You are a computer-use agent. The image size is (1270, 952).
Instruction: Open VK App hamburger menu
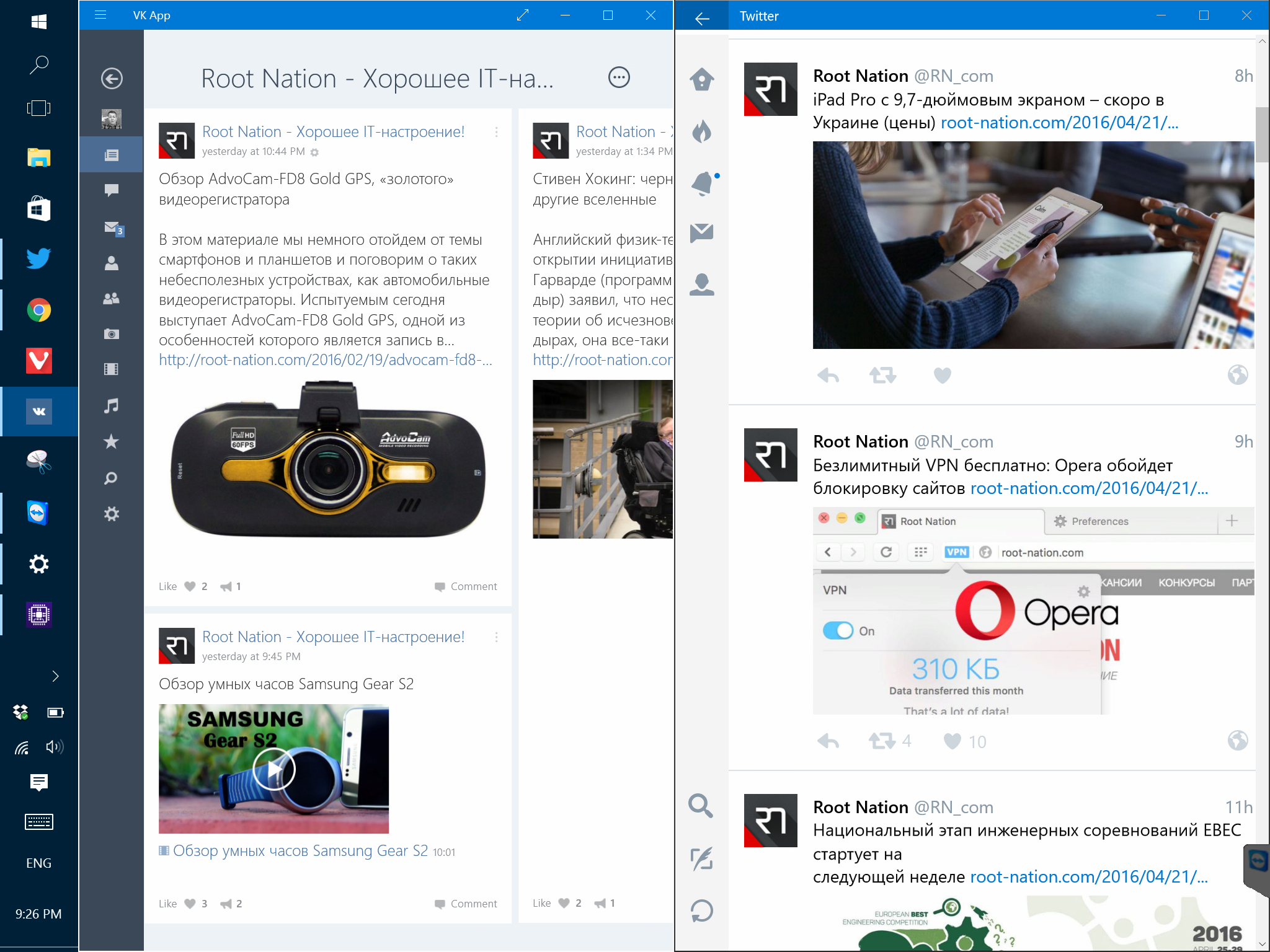click(x=100, y=15)
